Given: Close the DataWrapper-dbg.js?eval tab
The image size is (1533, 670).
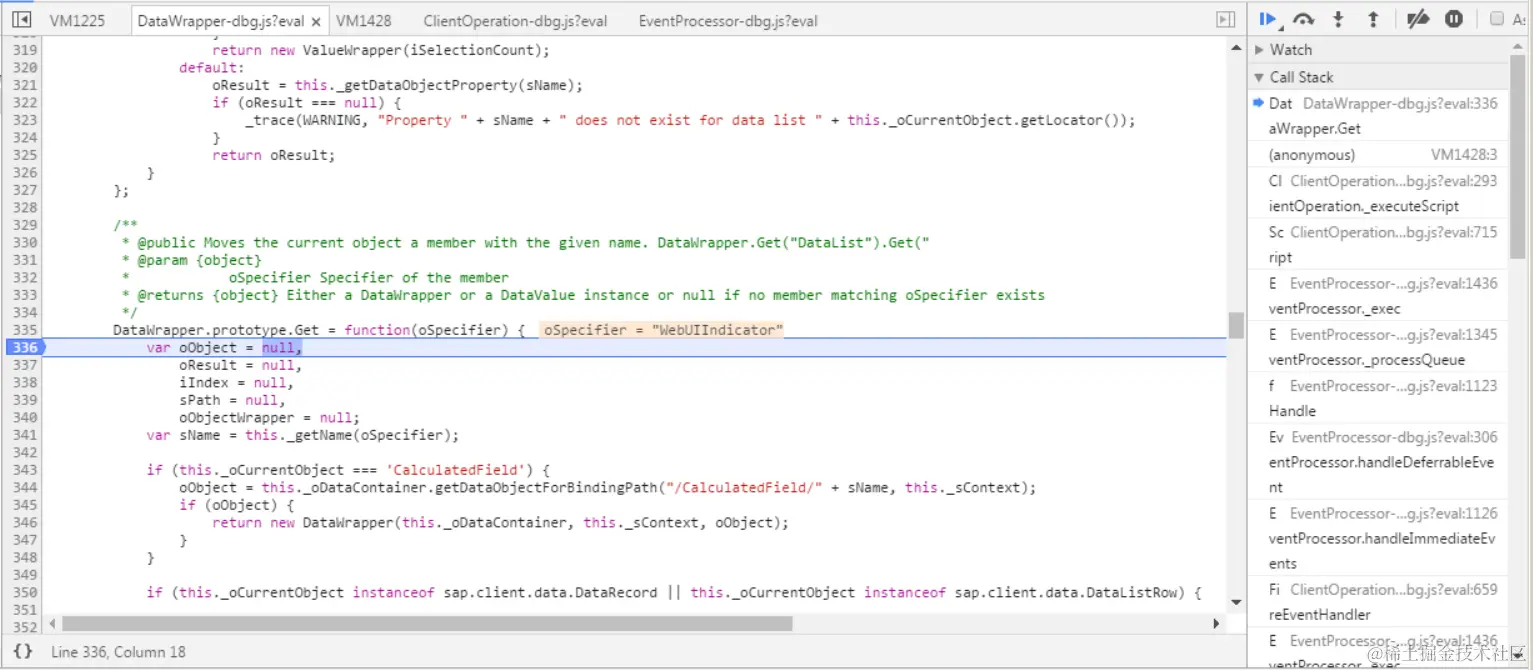Looking at the screenshot, I should click(x=316, y=21).
